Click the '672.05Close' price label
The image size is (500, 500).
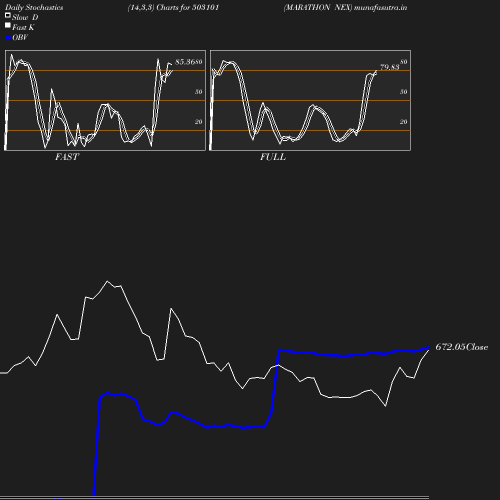[x=462, y=347]
